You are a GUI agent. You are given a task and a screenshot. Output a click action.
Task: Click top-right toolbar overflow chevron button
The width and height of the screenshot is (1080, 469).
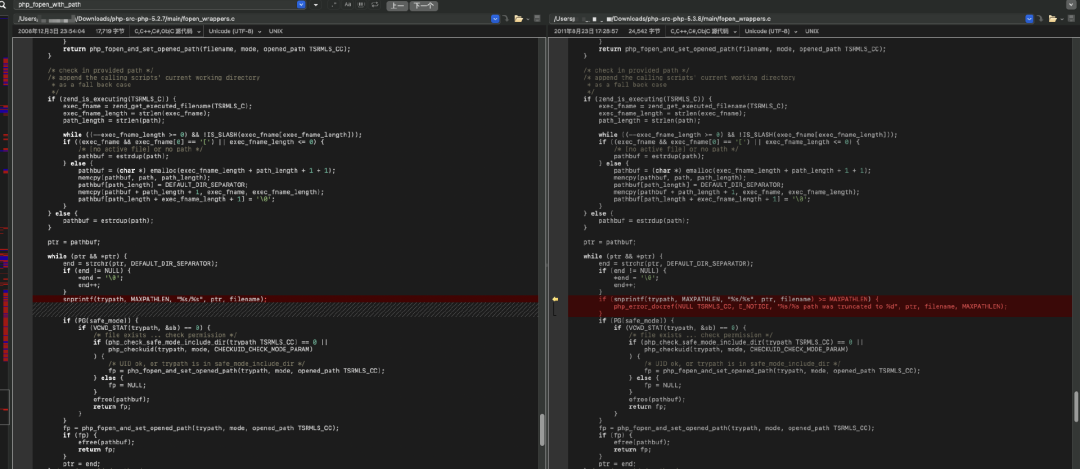click(x=1071, y=5)
